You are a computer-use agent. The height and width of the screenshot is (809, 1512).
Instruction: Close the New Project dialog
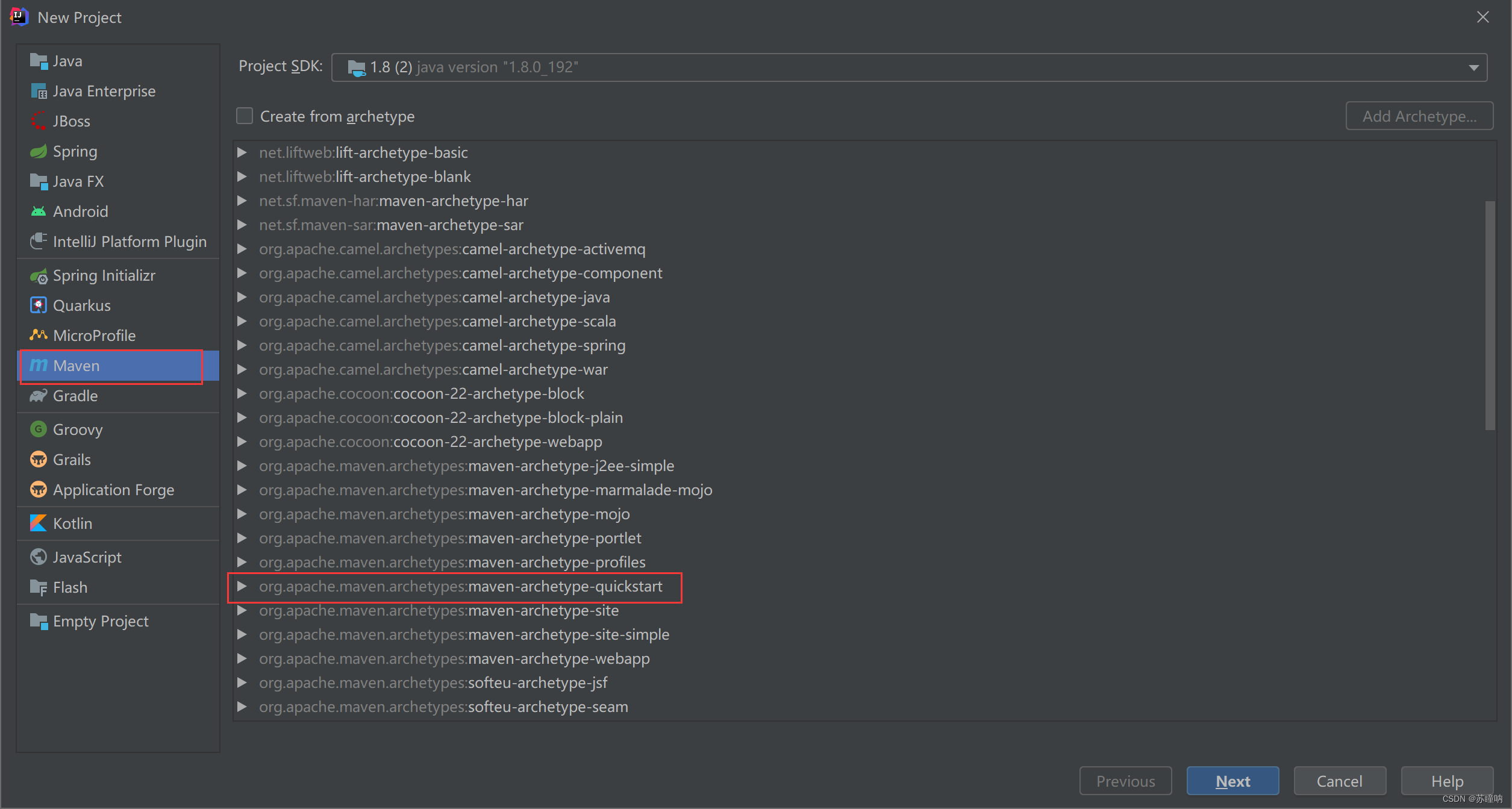click(x=1483, y=17)
